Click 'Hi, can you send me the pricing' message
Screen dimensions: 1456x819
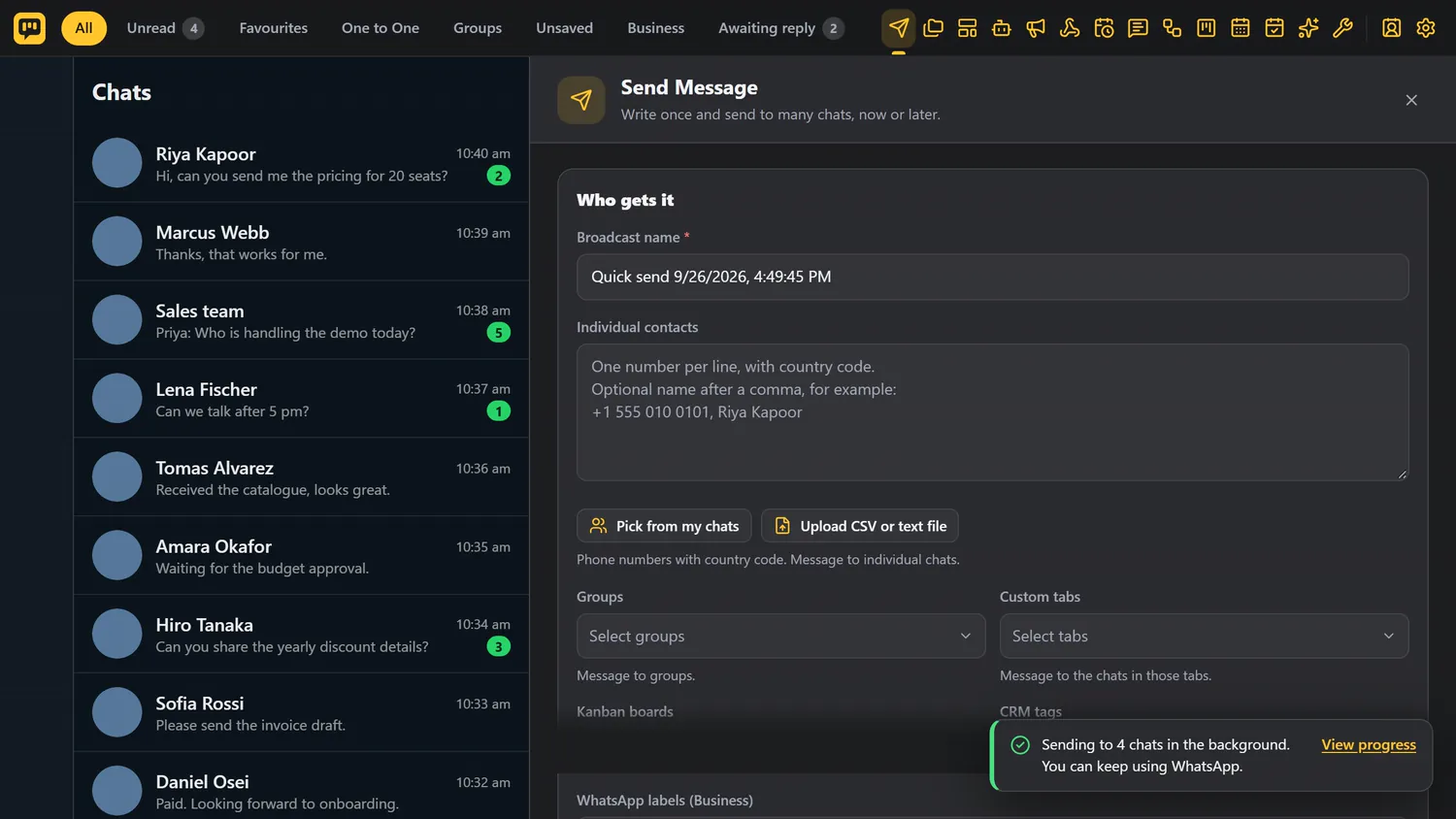point(302,176)
